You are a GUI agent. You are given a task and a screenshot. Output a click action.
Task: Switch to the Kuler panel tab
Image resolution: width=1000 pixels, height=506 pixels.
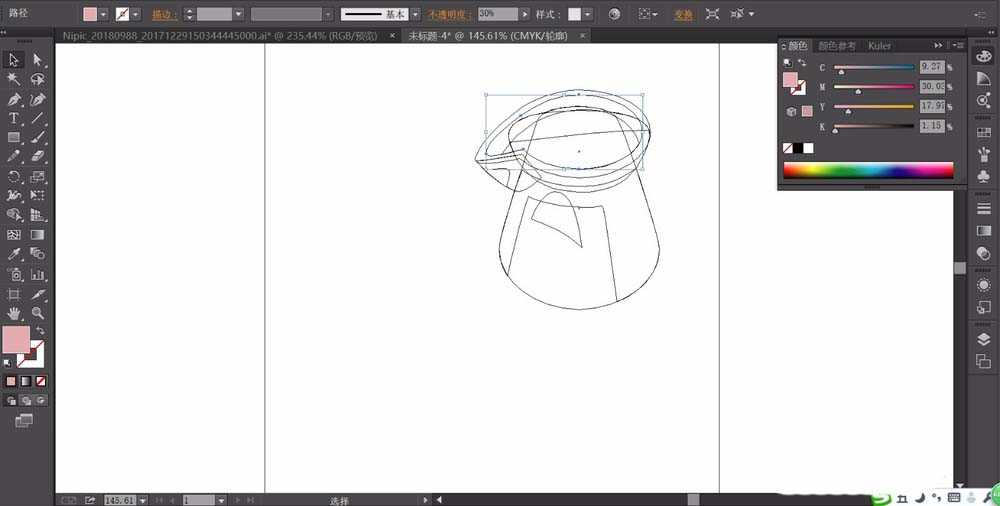pyautogui.click(x=879, y=46)
